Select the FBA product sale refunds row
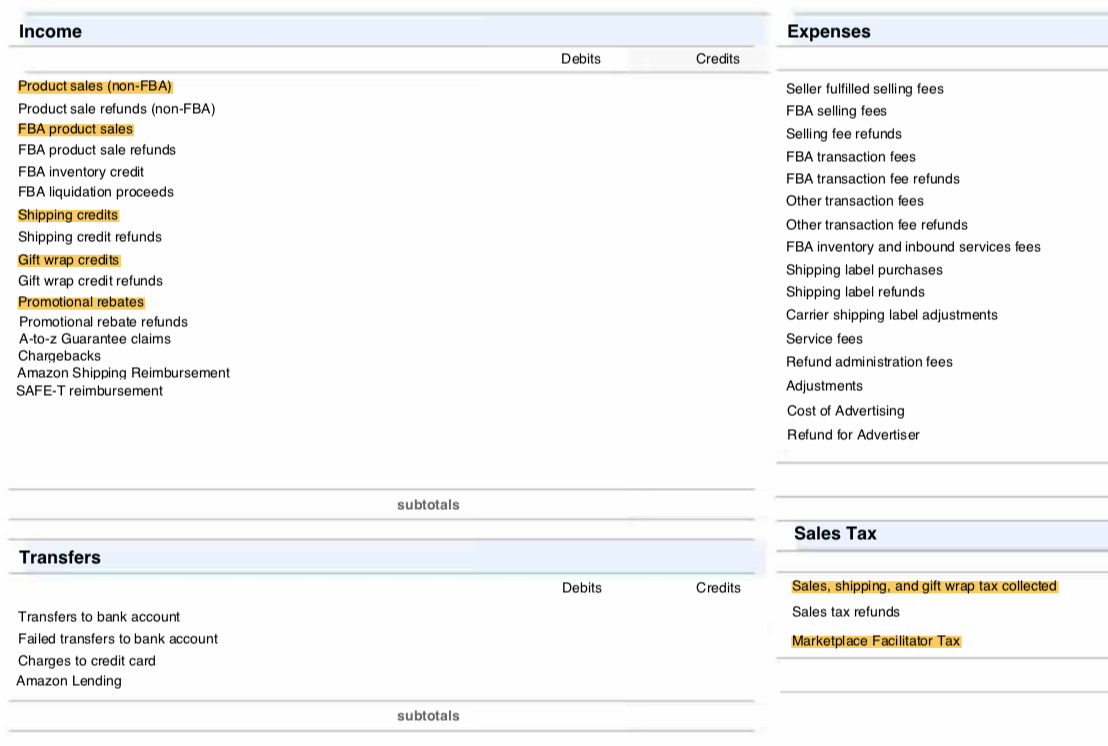 (97, 150)
